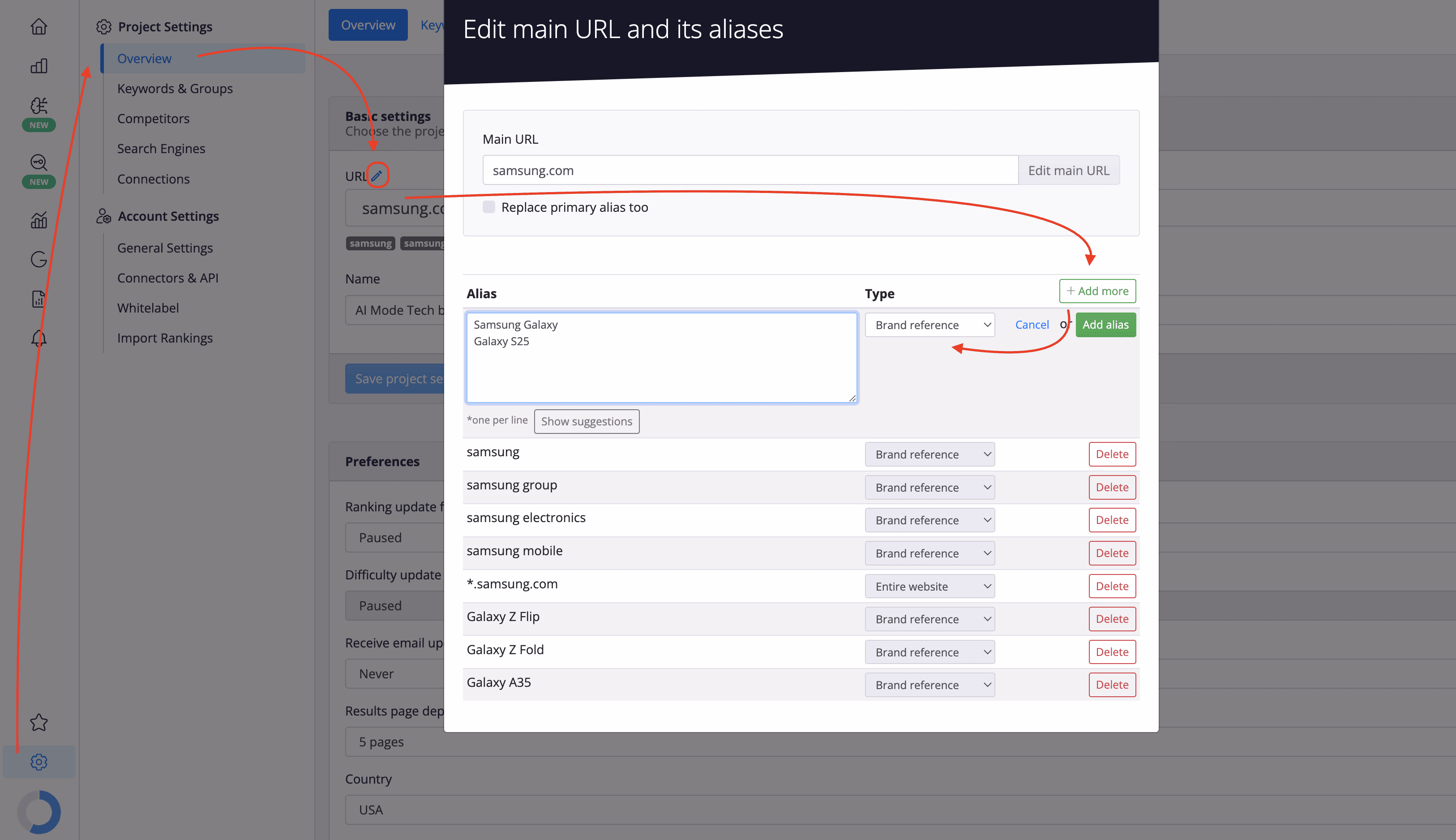Viewport: 1456px width, 840px height.
Task: Open the notifications bell icon
Action: (39, 338)
